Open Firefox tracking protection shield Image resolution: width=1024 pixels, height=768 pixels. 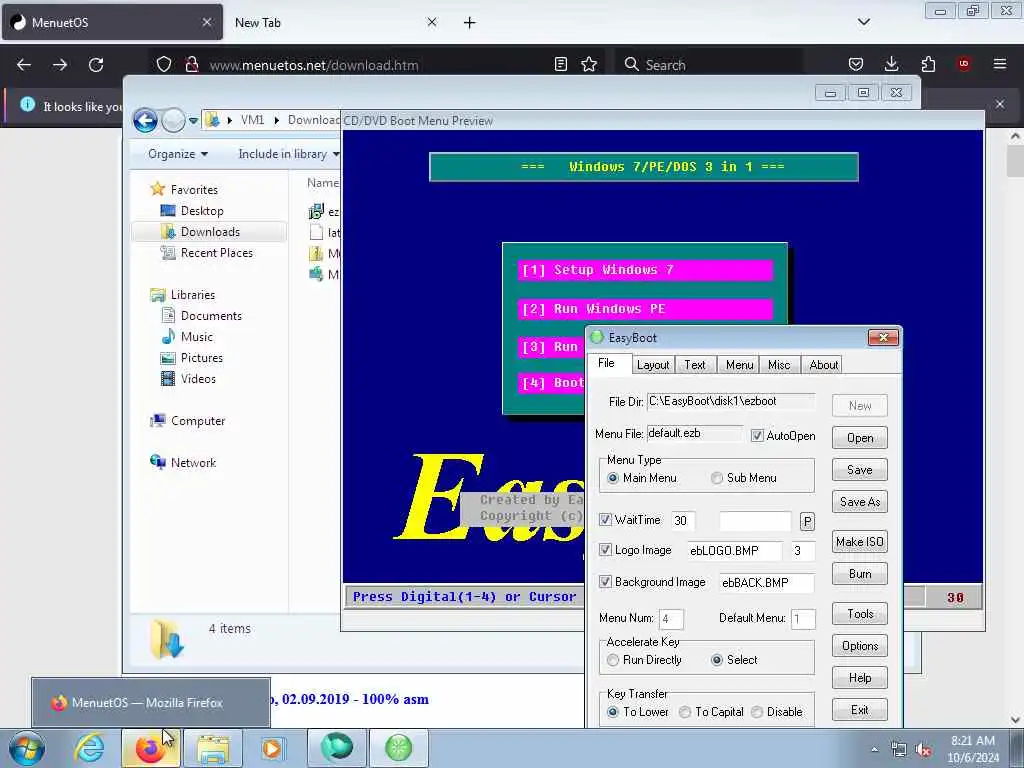(164, 65)
